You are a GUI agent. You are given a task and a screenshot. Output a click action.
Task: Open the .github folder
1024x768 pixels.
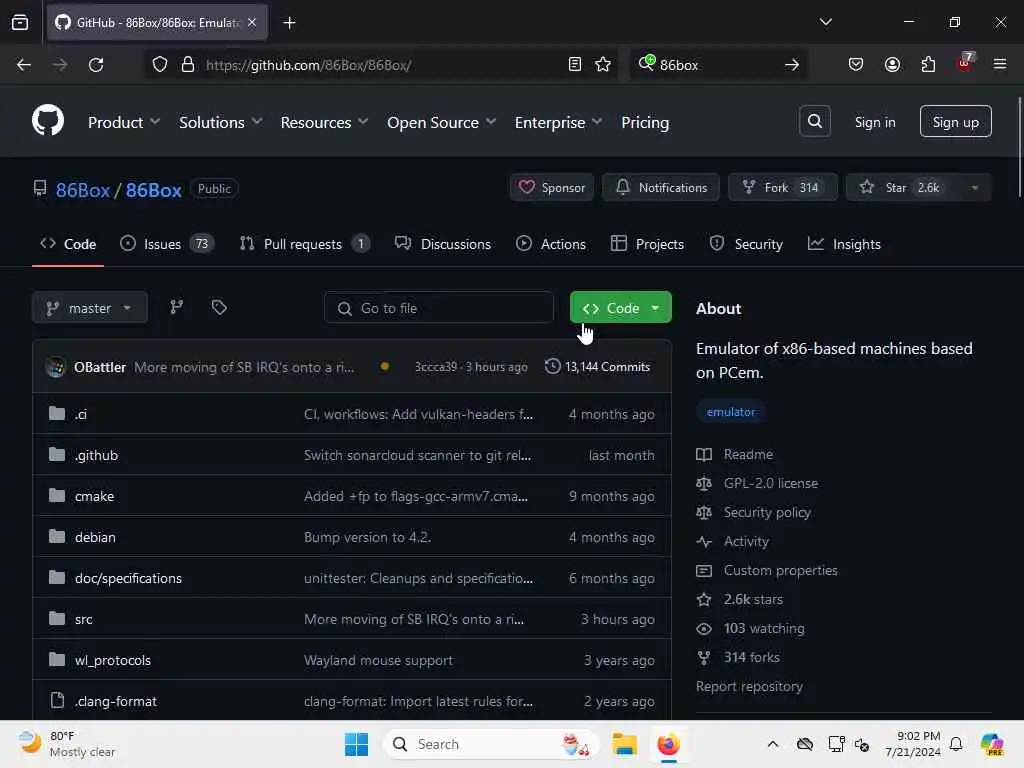tap(97, 455)
